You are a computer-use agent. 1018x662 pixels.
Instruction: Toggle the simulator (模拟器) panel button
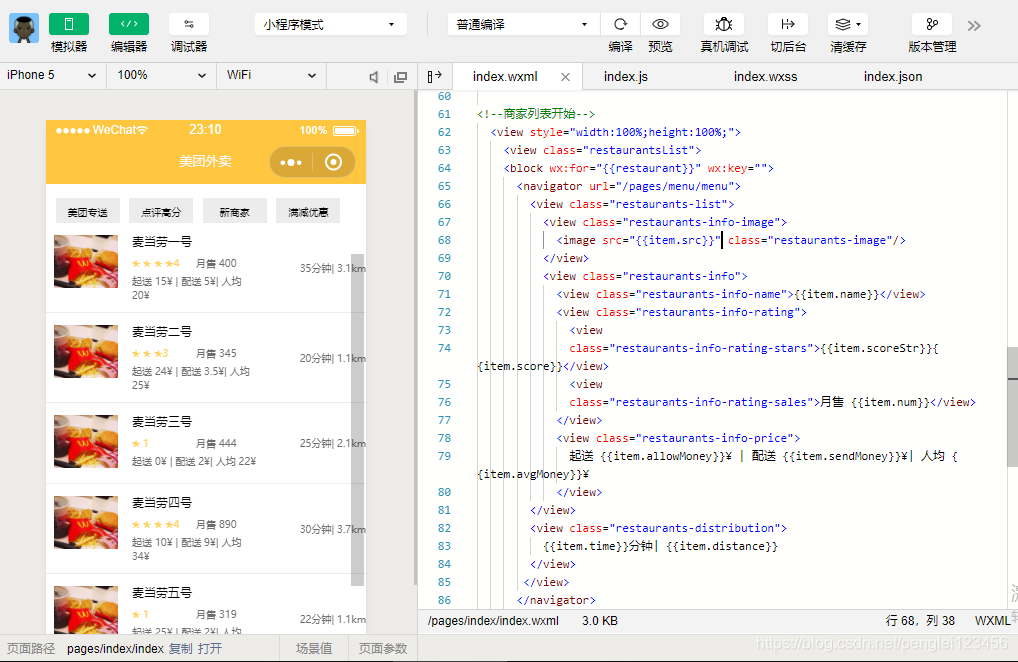[x=69, y=25]
